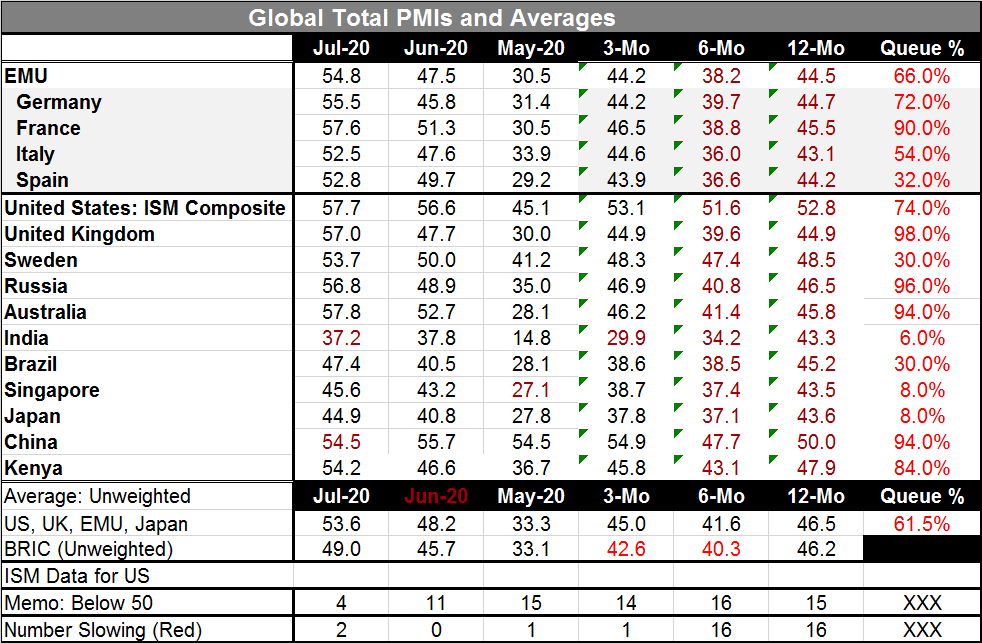Click Brazil Jul-20 value 47.4

point(341,364)
